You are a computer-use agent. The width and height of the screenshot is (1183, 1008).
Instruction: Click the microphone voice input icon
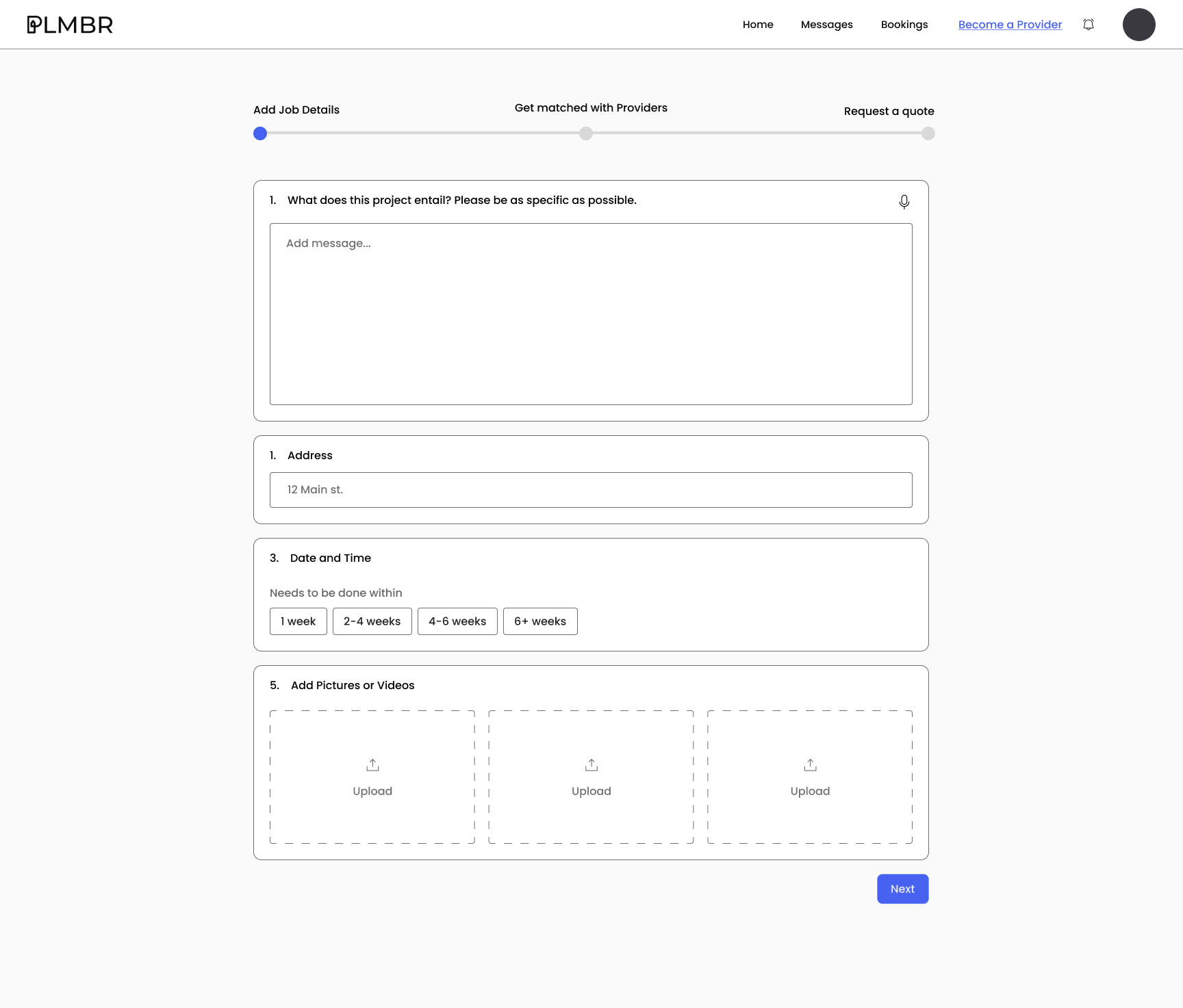904,201
